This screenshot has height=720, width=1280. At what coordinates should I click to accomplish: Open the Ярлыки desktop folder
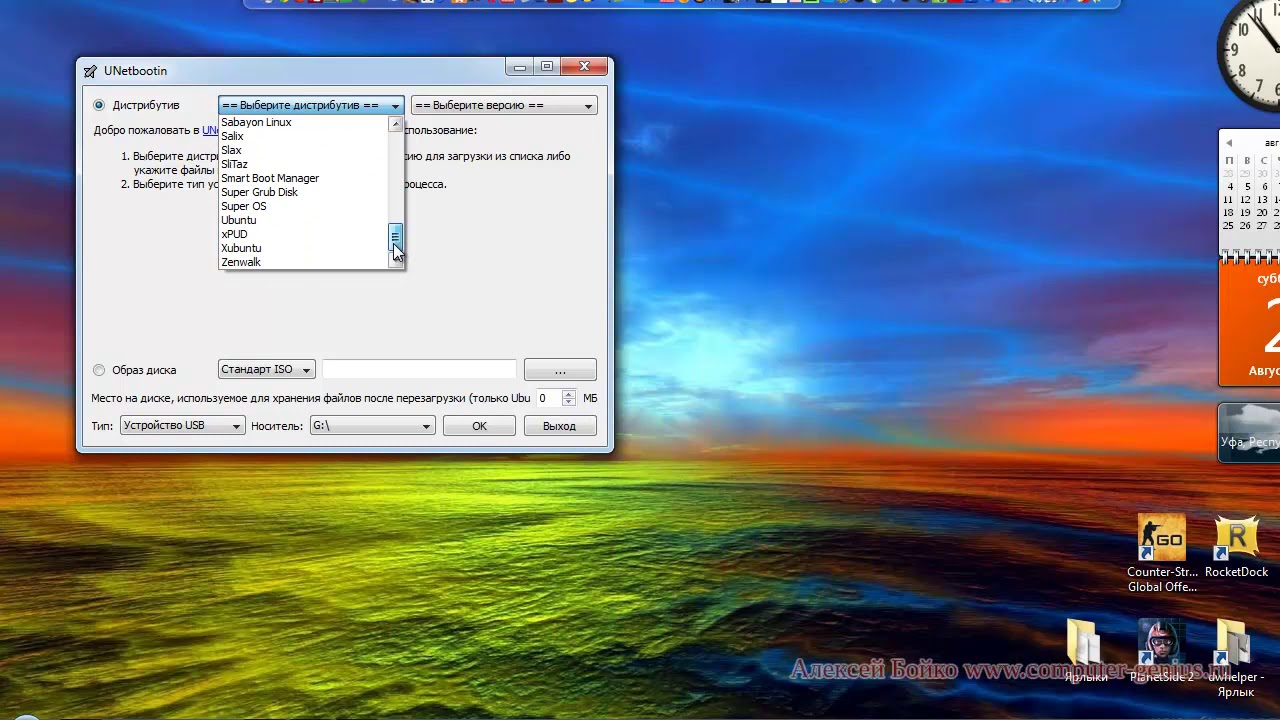pos(1086,651)
